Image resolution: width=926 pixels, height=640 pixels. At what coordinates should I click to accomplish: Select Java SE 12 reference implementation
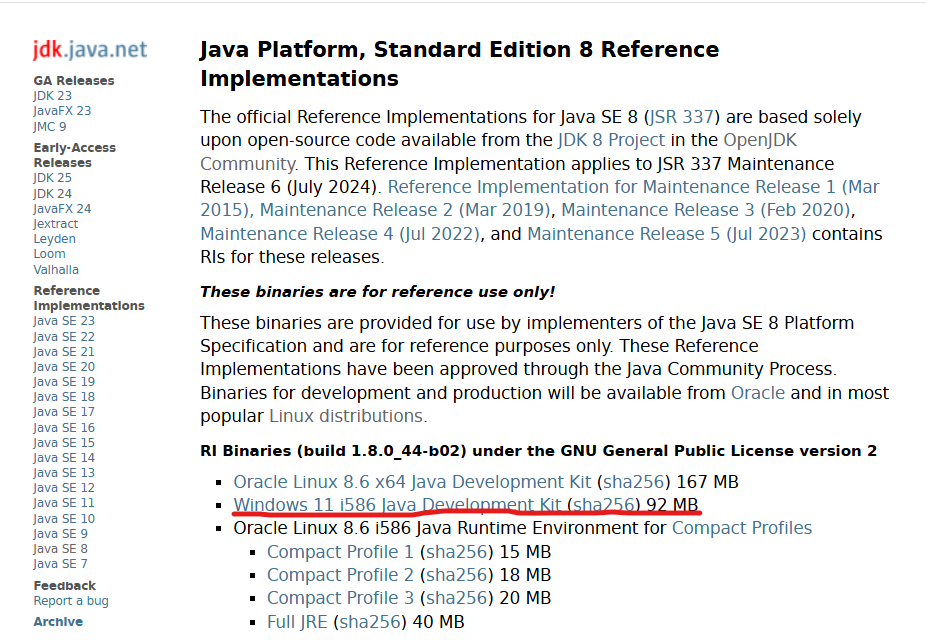click(64, 488)
